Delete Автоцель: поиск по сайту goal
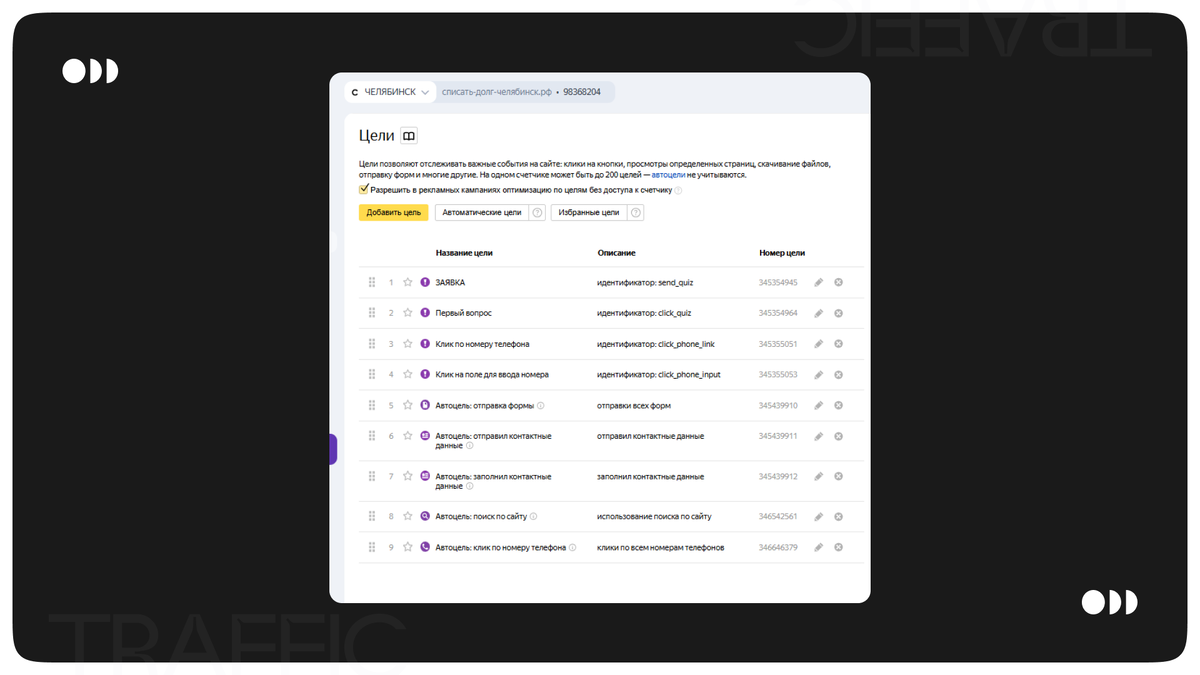 click(839, 517)
